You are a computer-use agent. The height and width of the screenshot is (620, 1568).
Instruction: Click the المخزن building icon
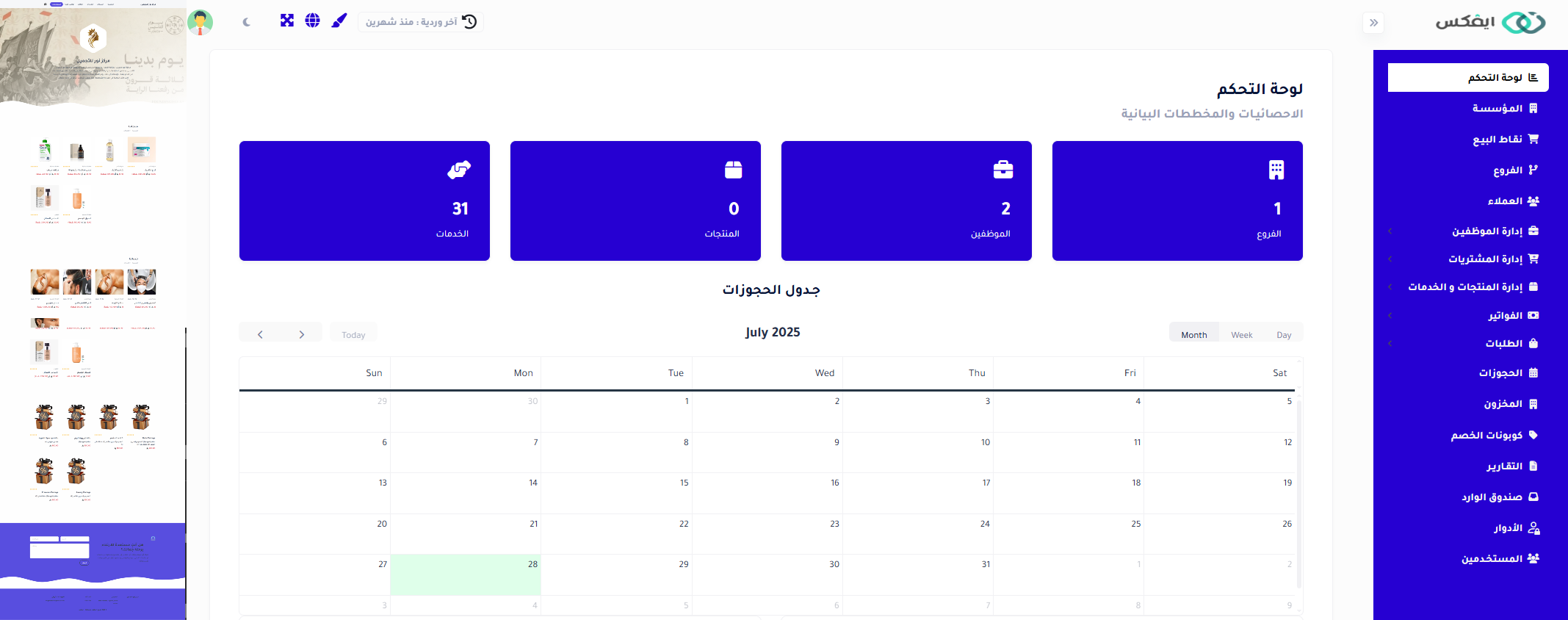(x=1533, y=404)
